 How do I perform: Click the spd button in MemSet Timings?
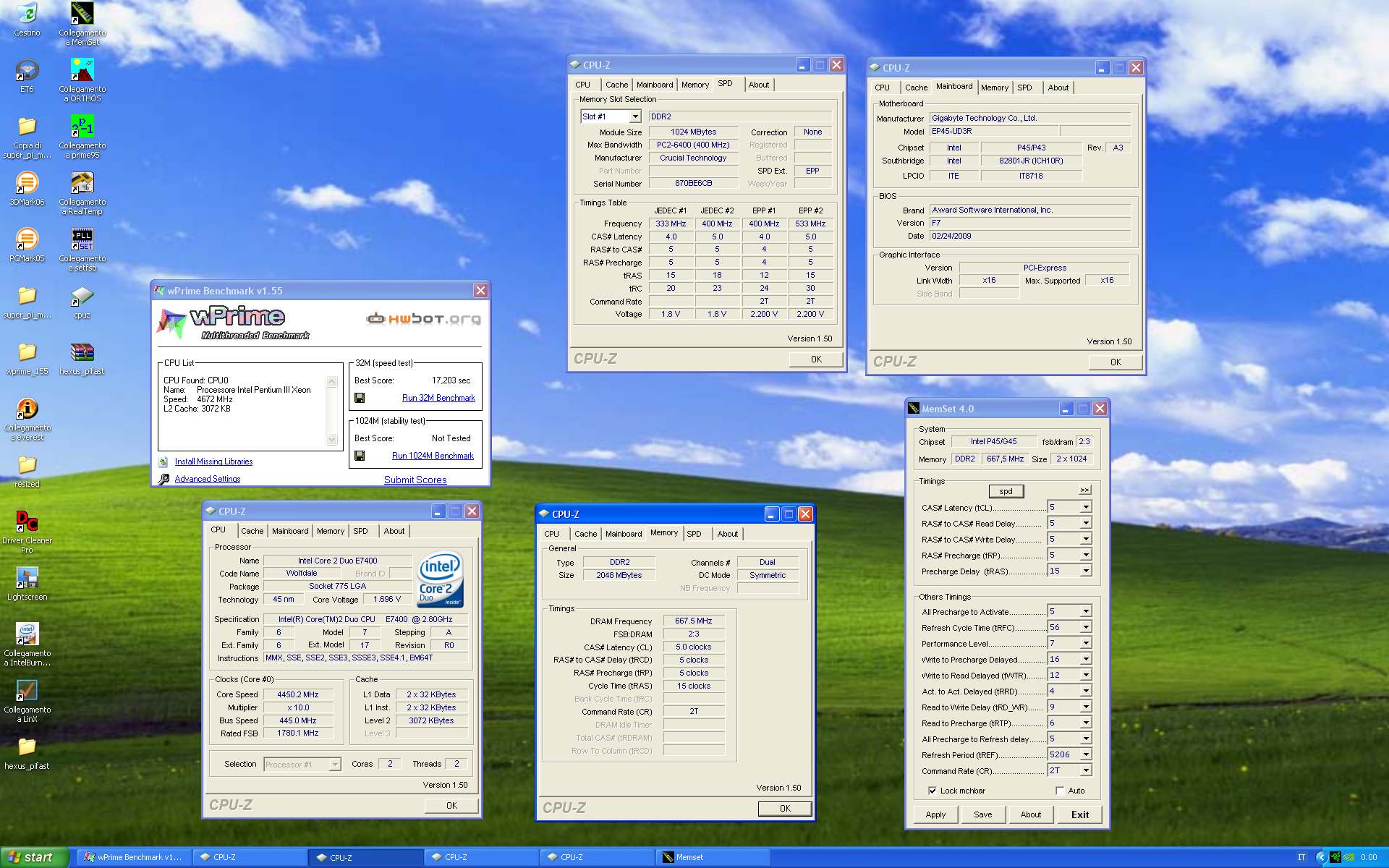tap(1006, 491)
